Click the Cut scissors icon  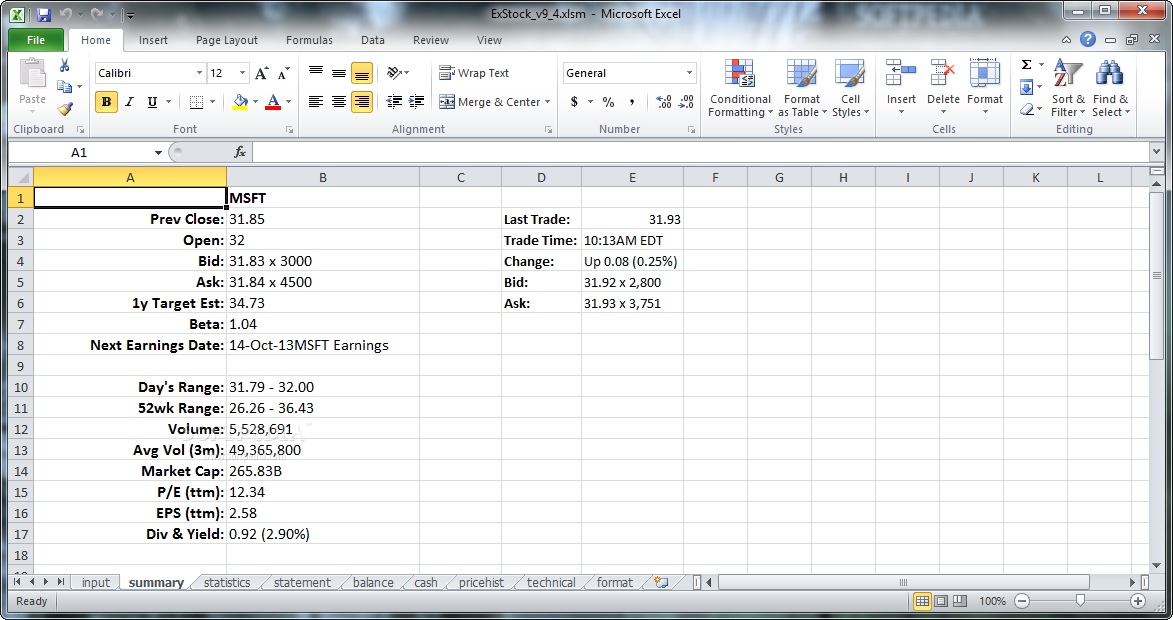pos(64,66)
